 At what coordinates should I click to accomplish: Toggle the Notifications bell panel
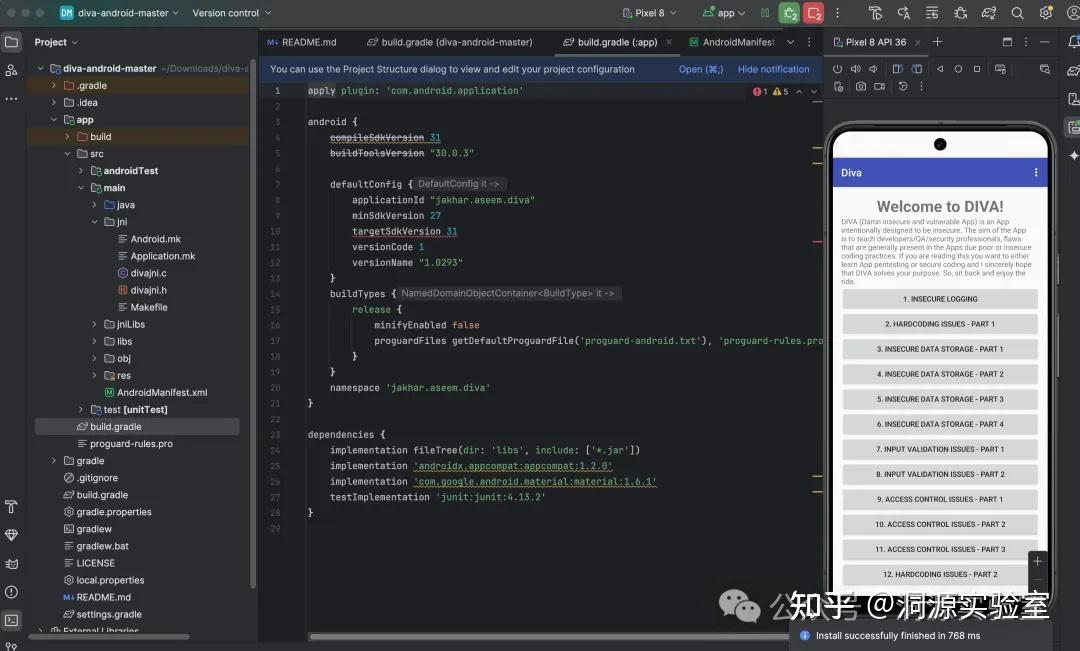pyautogui.click(x=1073, y=42)
